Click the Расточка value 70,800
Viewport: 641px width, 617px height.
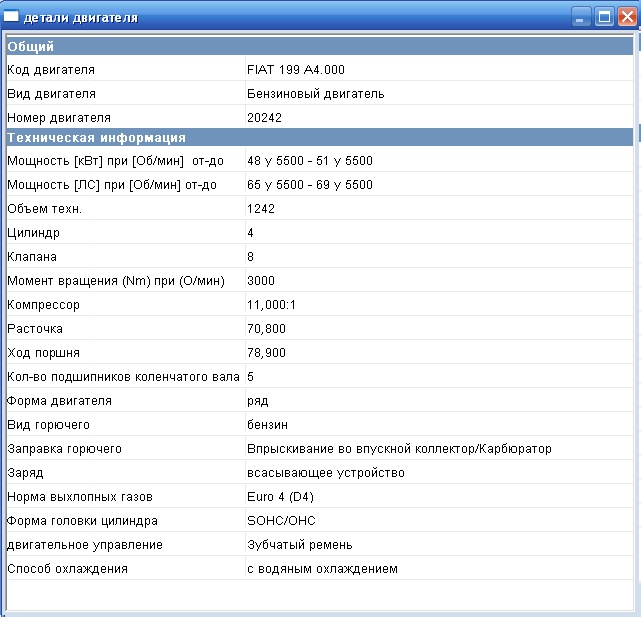pyautogui.click(x=266, y=329)
